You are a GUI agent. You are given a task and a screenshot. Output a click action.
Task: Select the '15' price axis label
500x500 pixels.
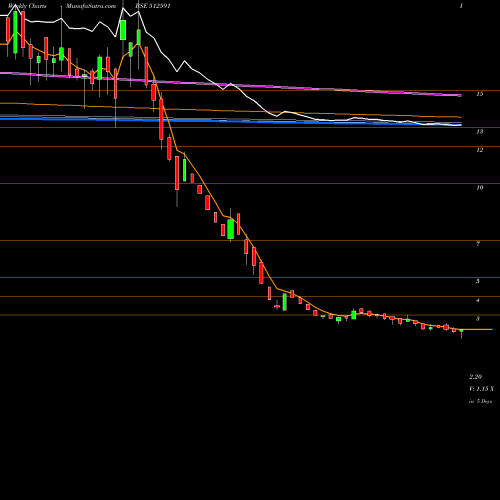479,94
